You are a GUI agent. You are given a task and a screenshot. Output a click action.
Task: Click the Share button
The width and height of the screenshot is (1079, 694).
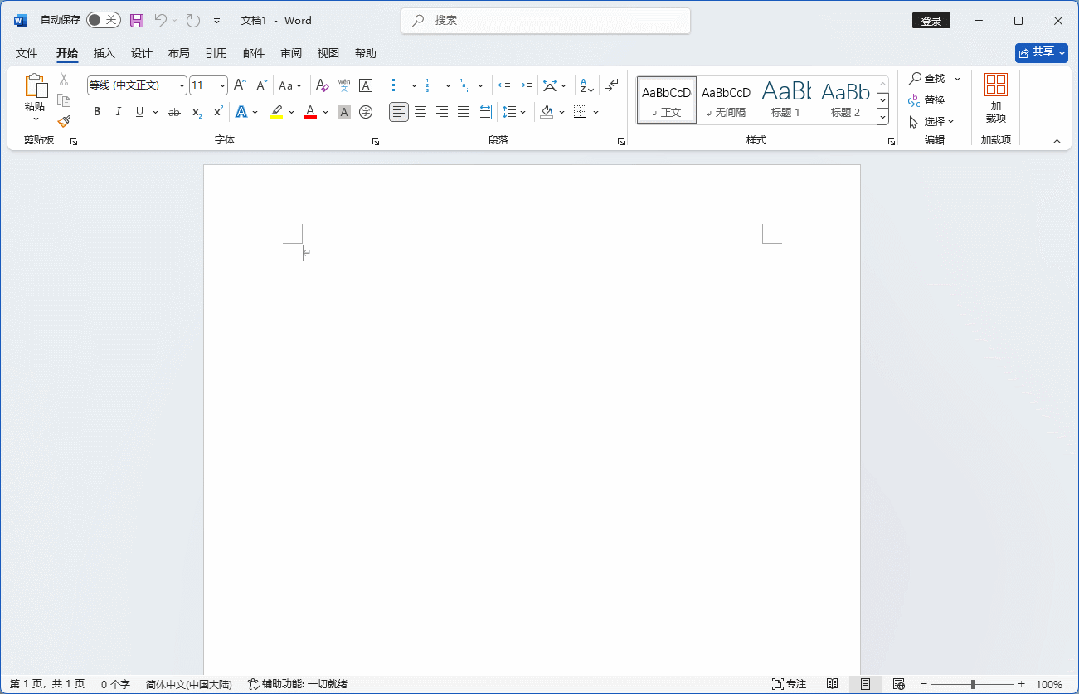point(1041,52)
